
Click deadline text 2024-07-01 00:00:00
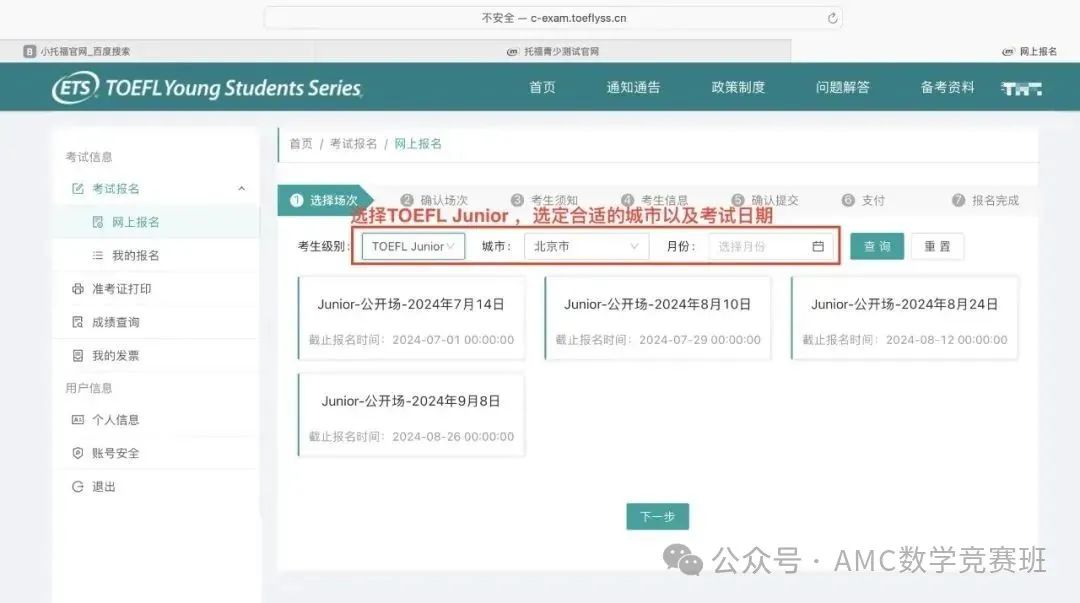click(x=453, y=340)
